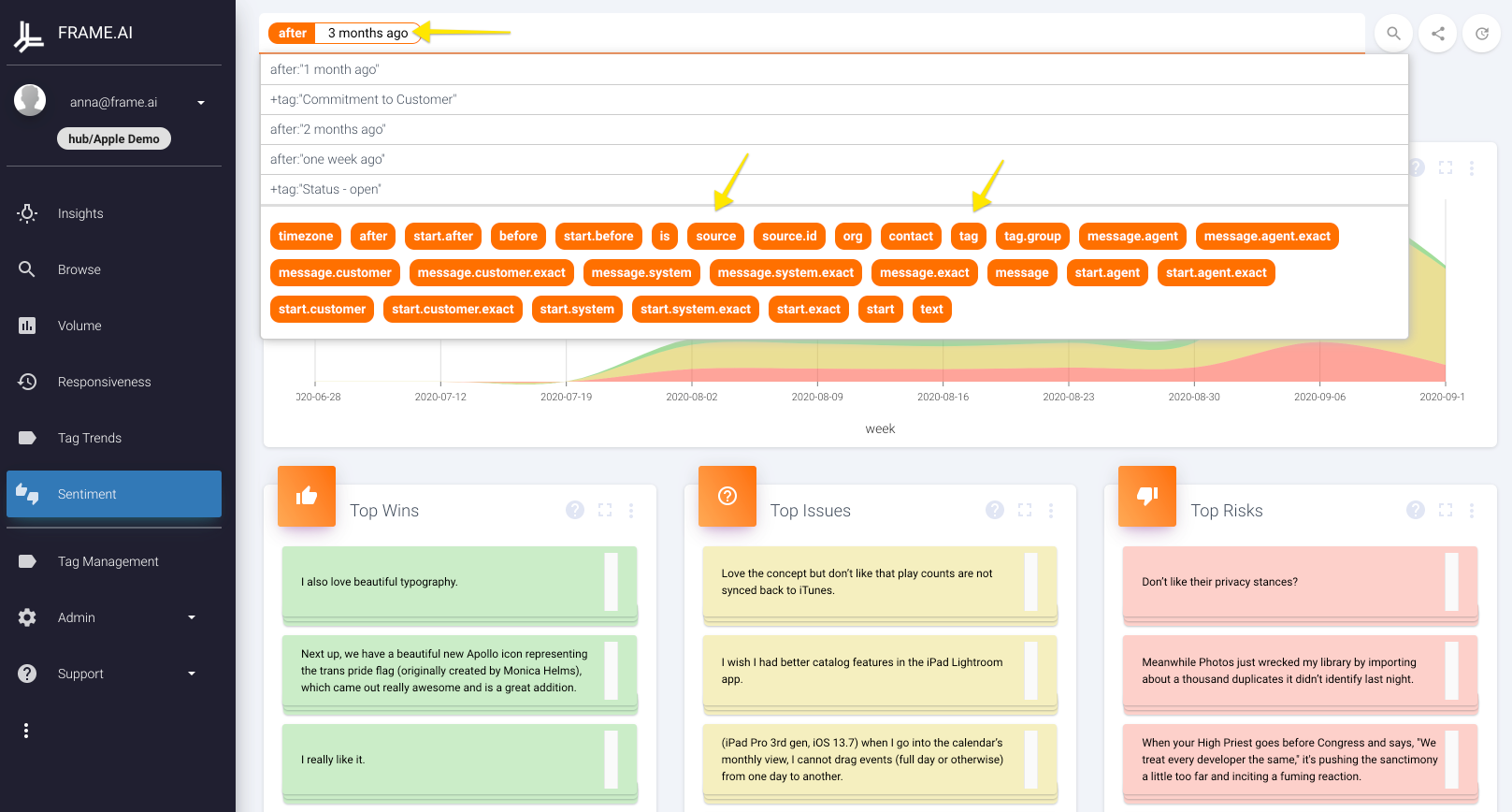Click Top Wins help question icon
Screen dimensions: 1512x812
click(x=575, y=510)
